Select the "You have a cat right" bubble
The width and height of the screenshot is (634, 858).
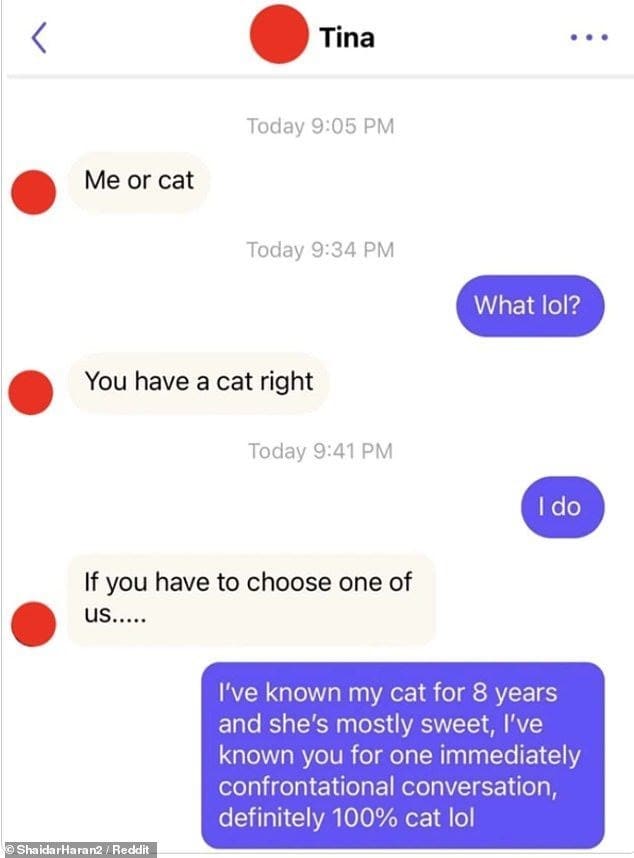pos(198,382)
